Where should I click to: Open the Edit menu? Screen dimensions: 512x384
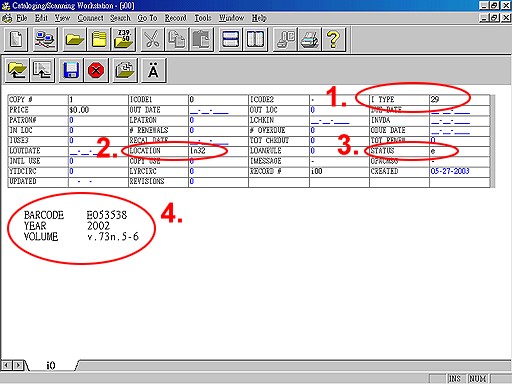(41, 18)
